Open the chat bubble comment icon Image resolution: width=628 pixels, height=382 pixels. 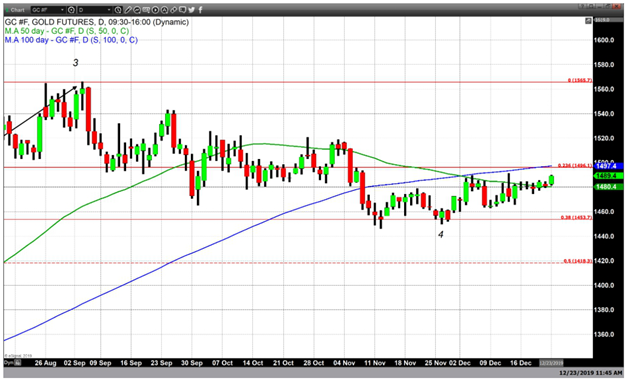[183, 10]
